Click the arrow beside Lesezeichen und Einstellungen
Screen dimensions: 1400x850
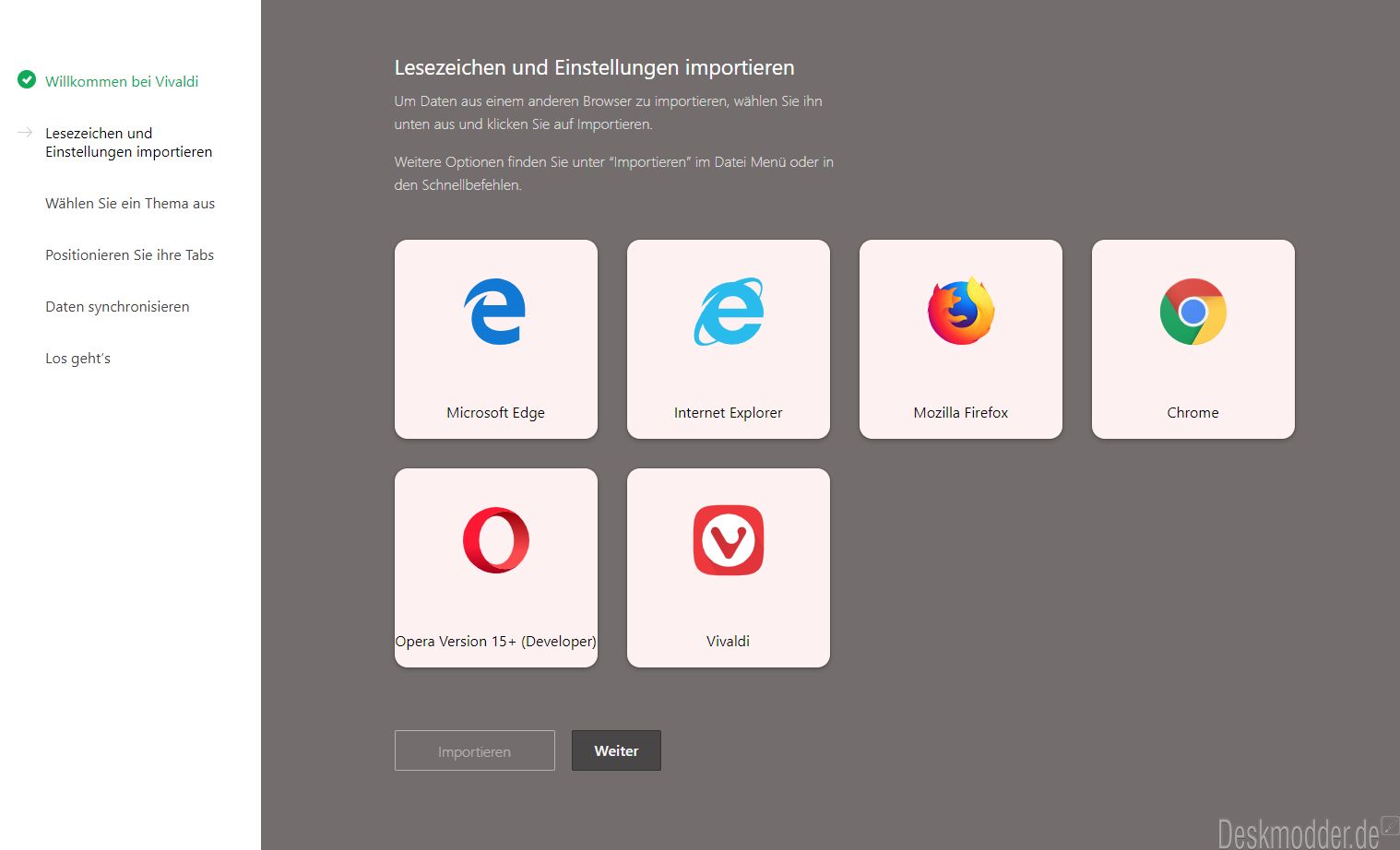point(26,133)
